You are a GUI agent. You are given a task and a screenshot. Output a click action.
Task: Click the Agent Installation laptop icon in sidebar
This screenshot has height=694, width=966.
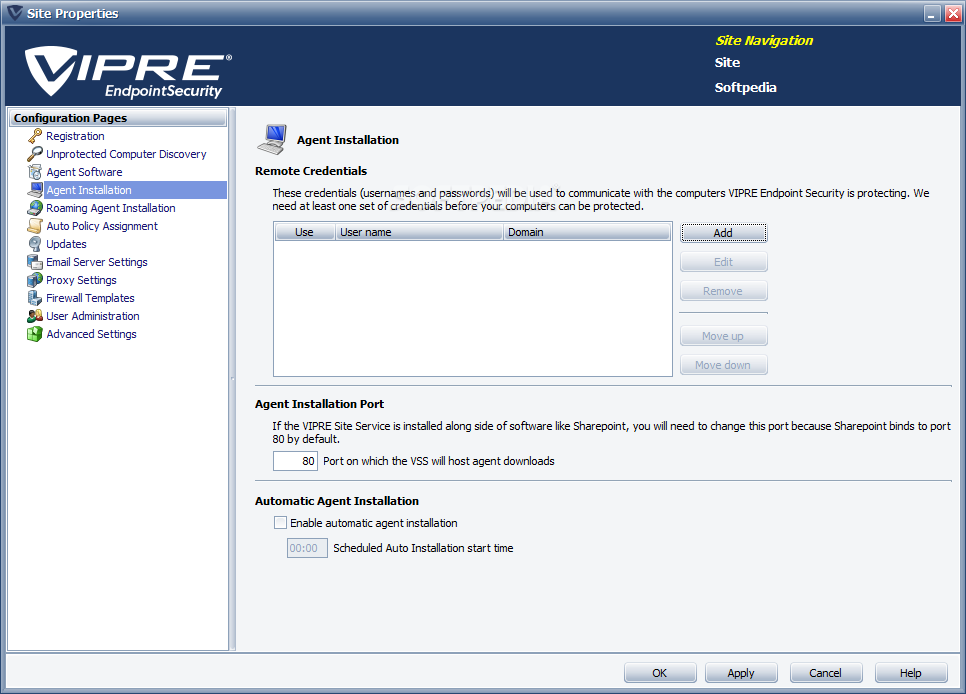point(35,189)
